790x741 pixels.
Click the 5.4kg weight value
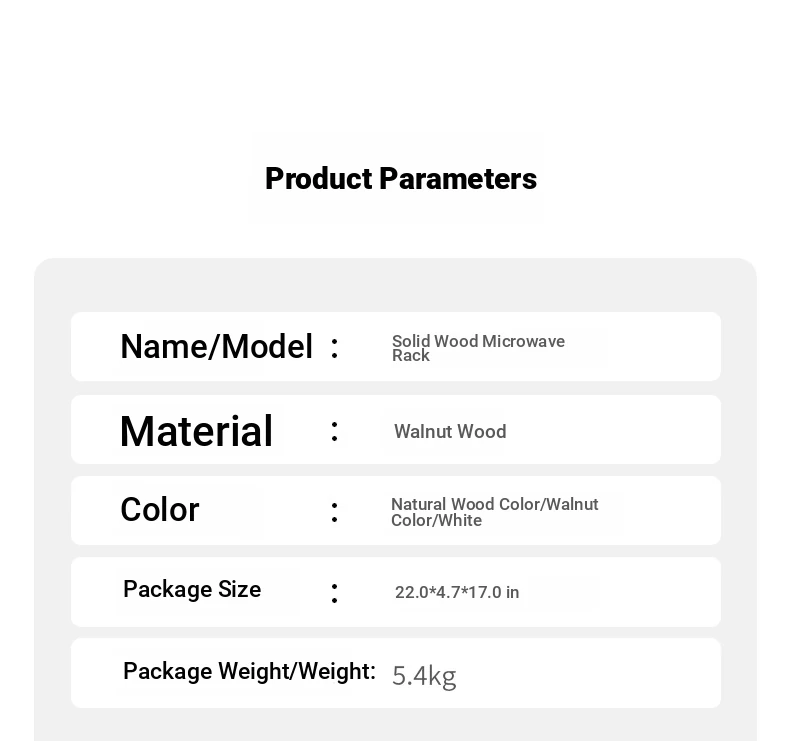[x=424, y=676]
